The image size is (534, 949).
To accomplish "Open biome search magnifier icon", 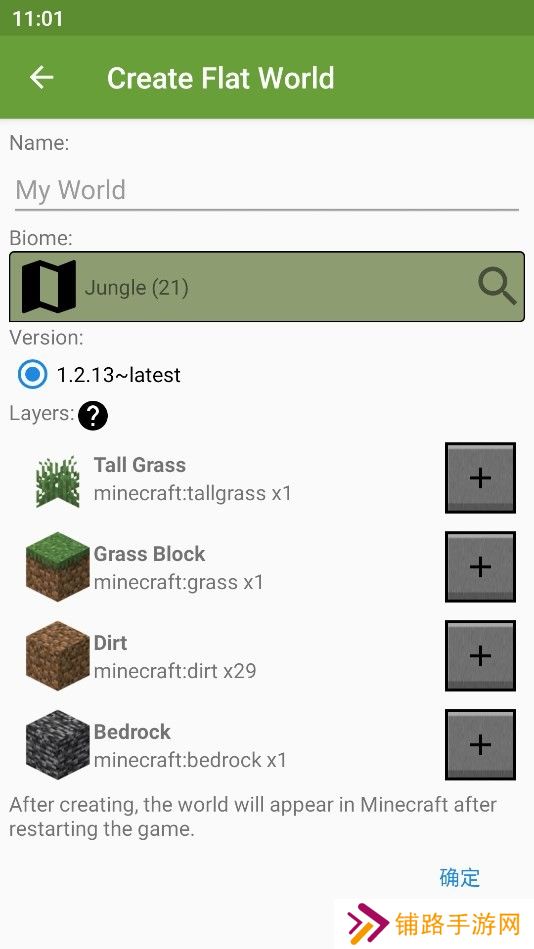I will coord(497,287).
